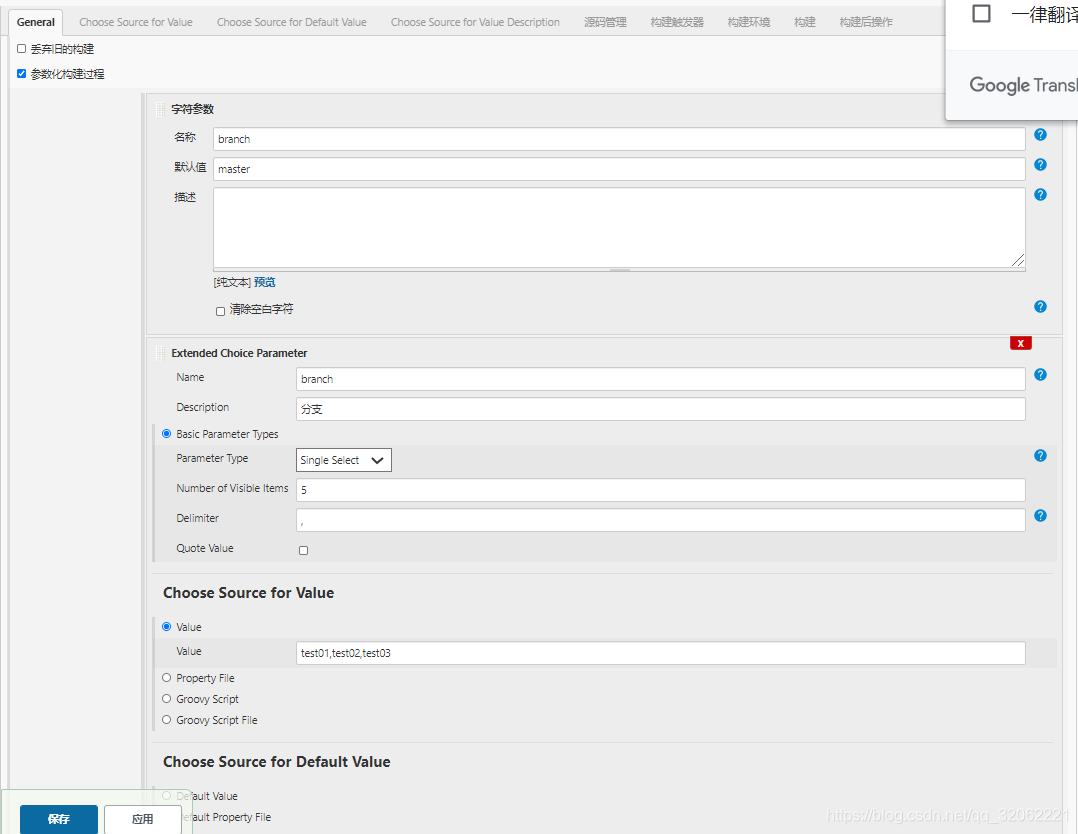Enable the Quote Value checkbox
Screen dimensions: 1078x834
303,549
